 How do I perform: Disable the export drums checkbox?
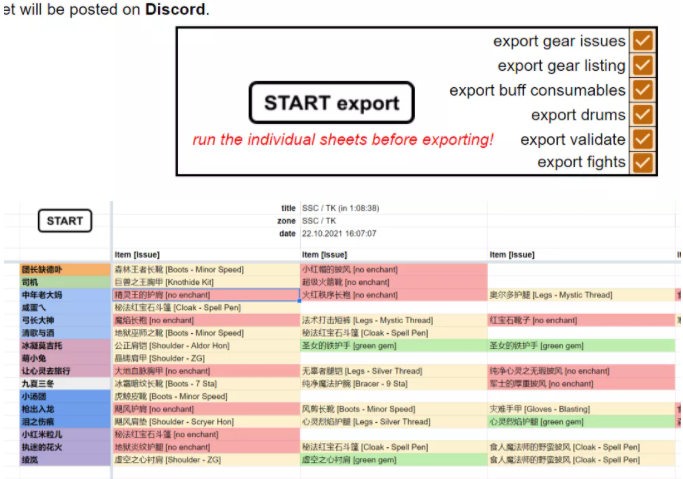pyautogui.click(x=642, y=115)
